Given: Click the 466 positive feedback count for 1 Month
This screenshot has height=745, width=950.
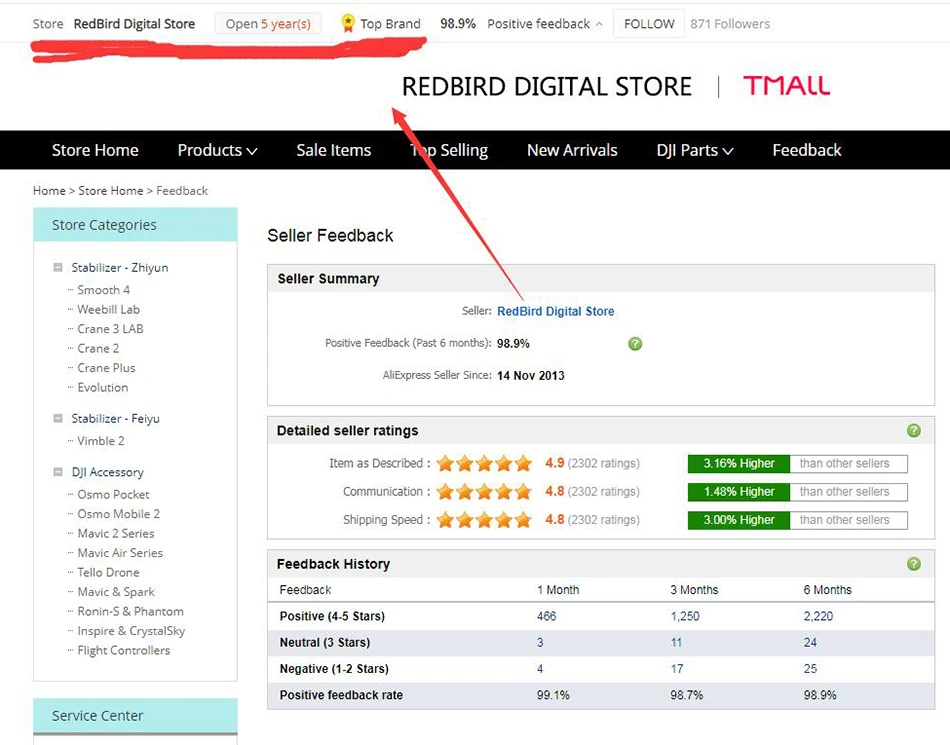Looking at the screenshot, I should tap(546, 616).
